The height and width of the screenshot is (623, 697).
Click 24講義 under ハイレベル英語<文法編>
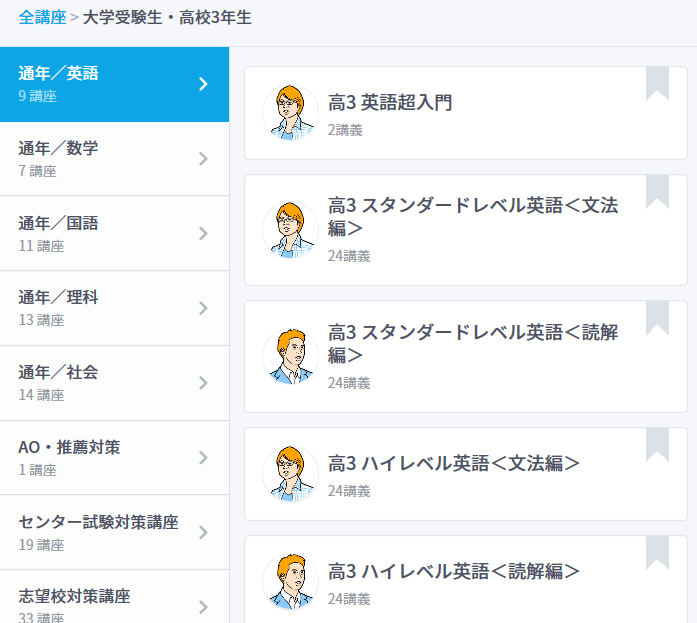[349, 491]
